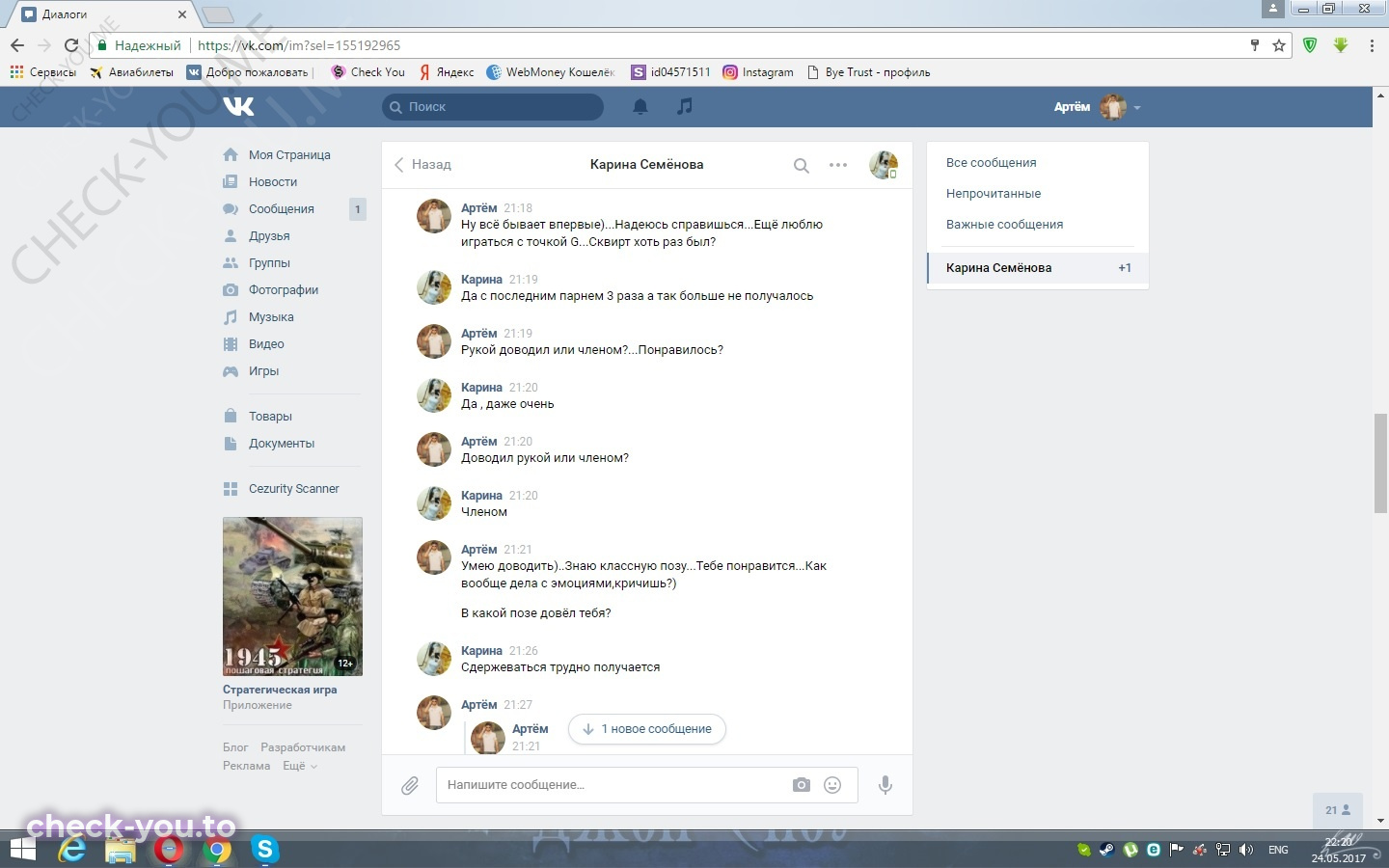
Task: Open Карина Семёнова avatar in chat header
Action: pyautogui.click(x=884, y=165)
